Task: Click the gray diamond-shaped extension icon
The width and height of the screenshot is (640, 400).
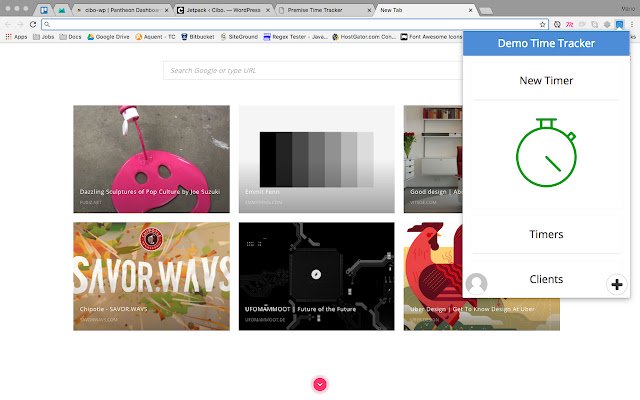Action: click(x=607, y=24)
